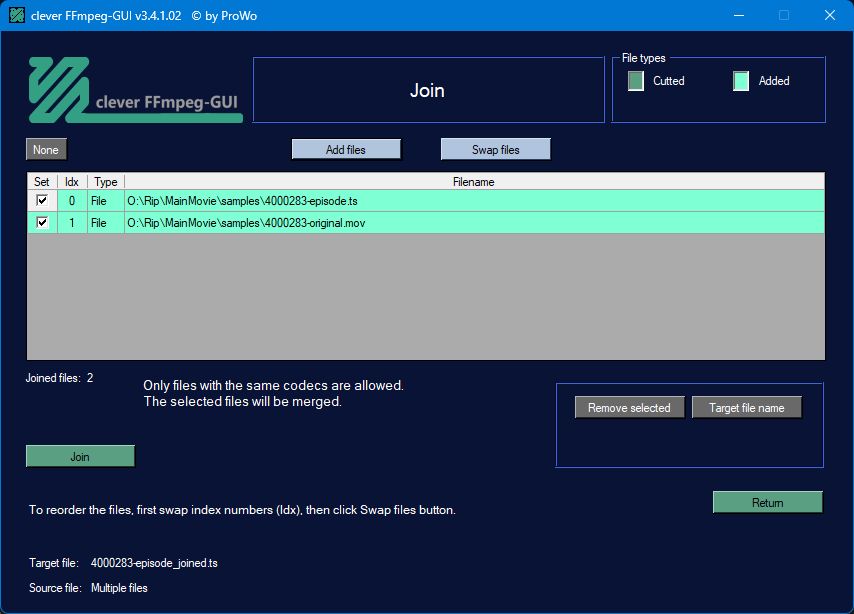Viewport: 854px width, 614px height.
Task: Click the Joined files: 2 counter
Action: [59, 378]
